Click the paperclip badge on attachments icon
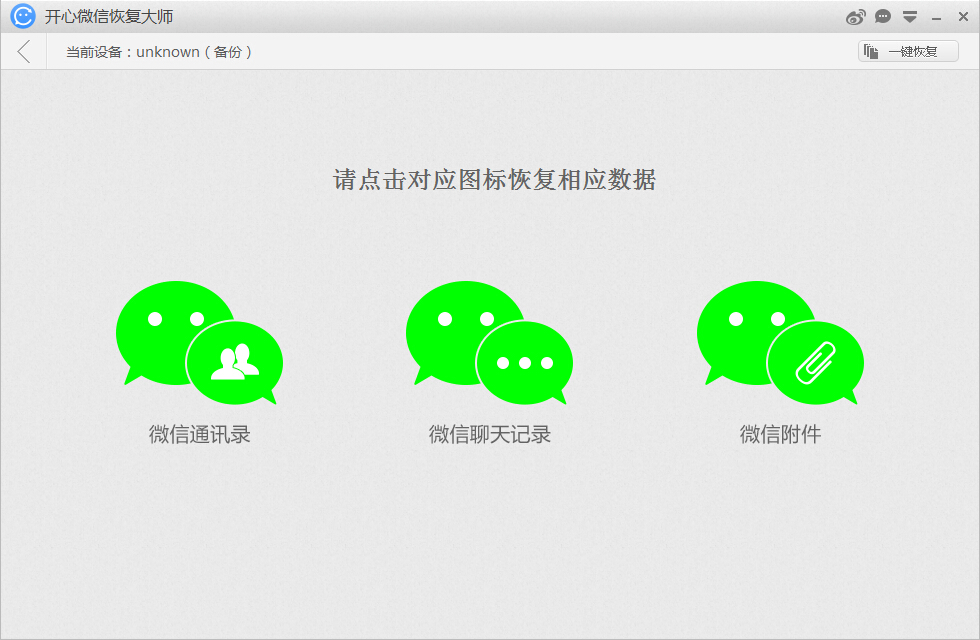Viewport: 980px width, 640px height. coord(814,363)
